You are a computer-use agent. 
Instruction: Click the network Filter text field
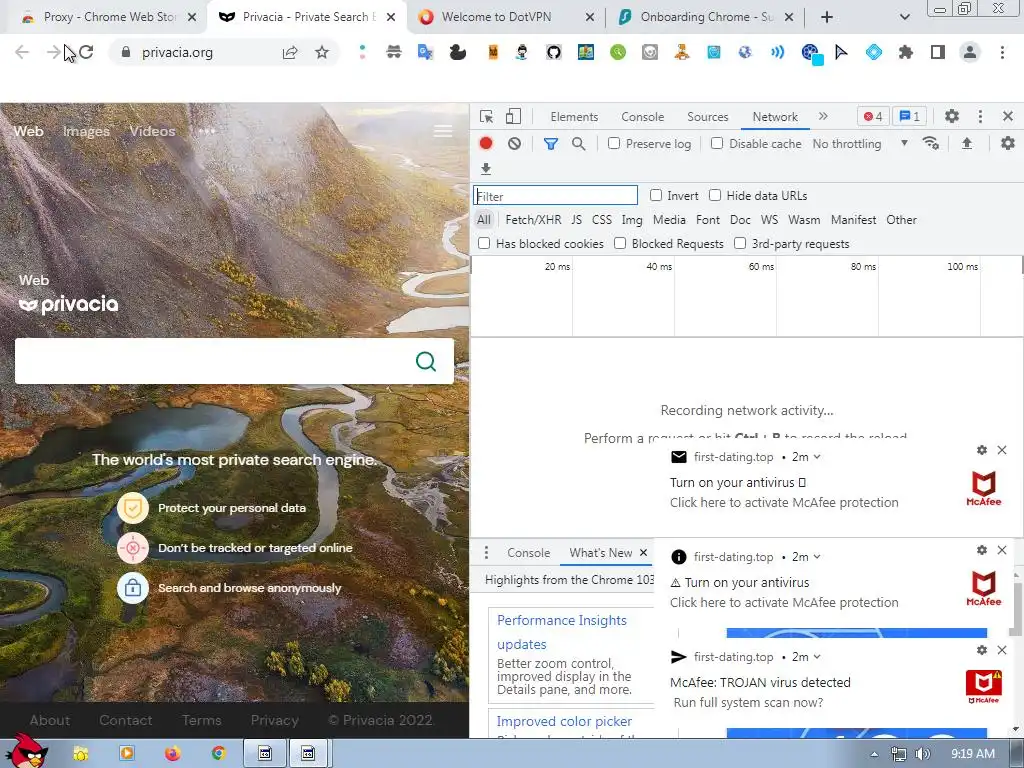555,196
